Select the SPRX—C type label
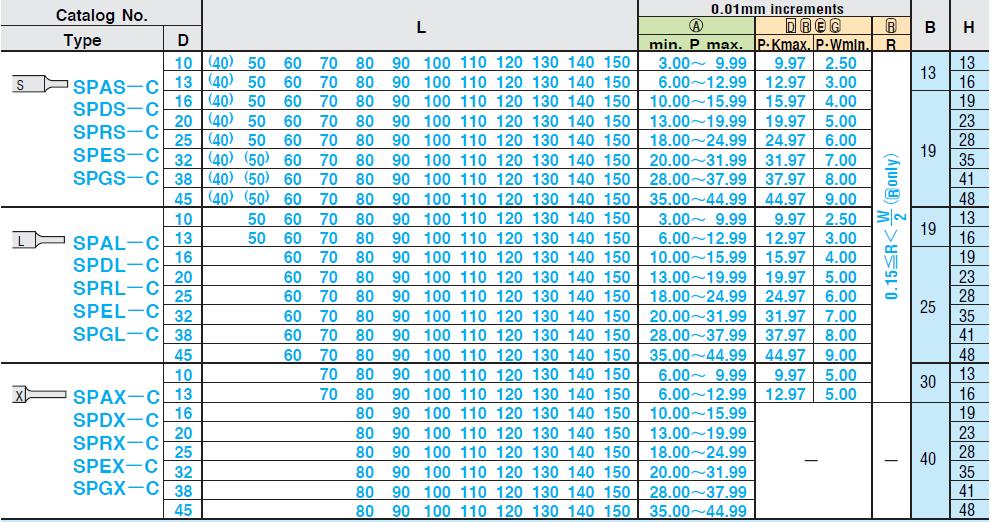 [x=116, y=443]
